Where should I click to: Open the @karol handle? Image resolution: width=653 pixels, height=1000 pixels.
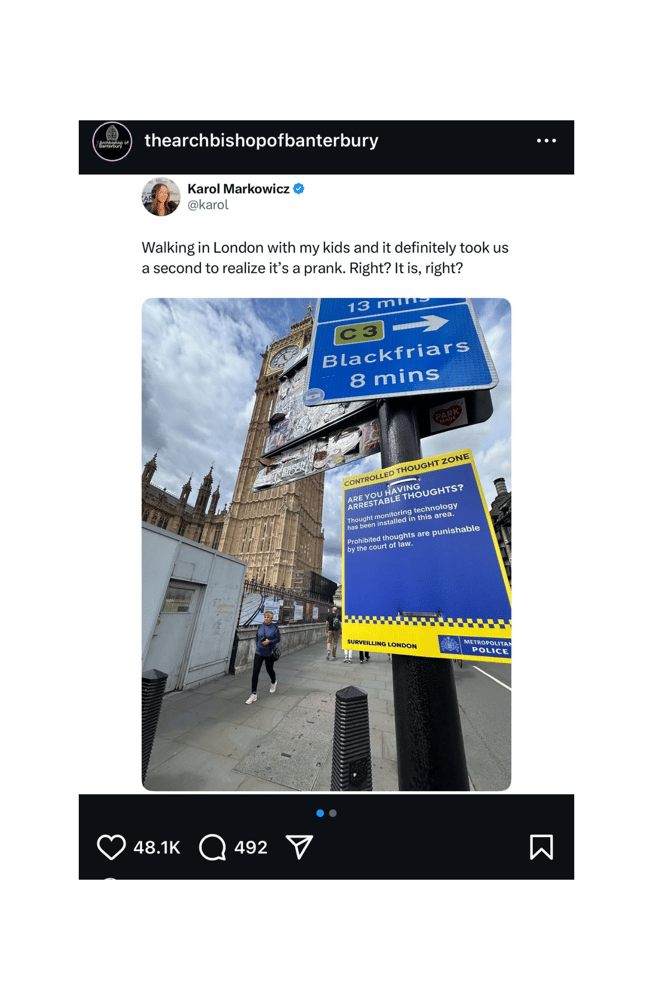click(x=208, y=205)
